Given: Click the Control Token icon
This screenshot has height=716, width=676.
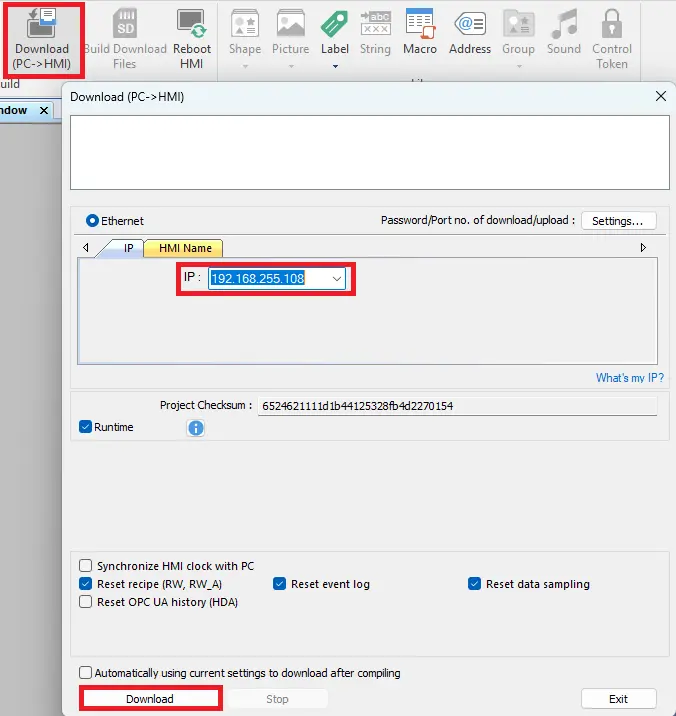Looking at the screenshot, I should (611, 38).
